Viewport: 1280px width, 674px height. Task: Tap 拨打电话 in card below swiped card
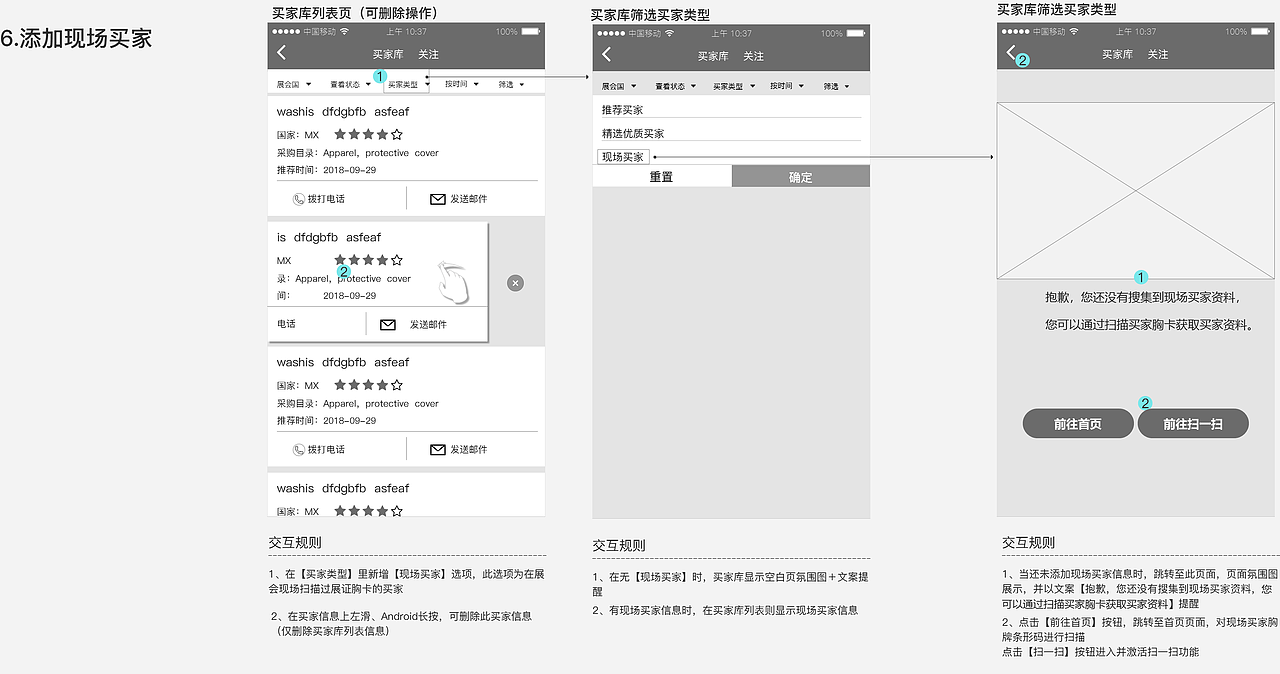coord(319,450)
